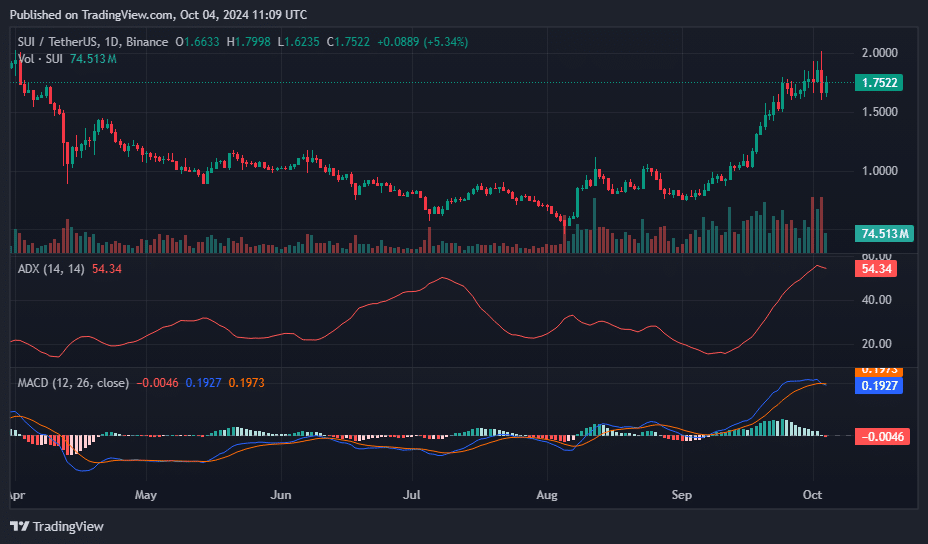Viewport: 928px width, 544px height.
Task: Click the Aug label on time axis
Action: tap(547, 495)
